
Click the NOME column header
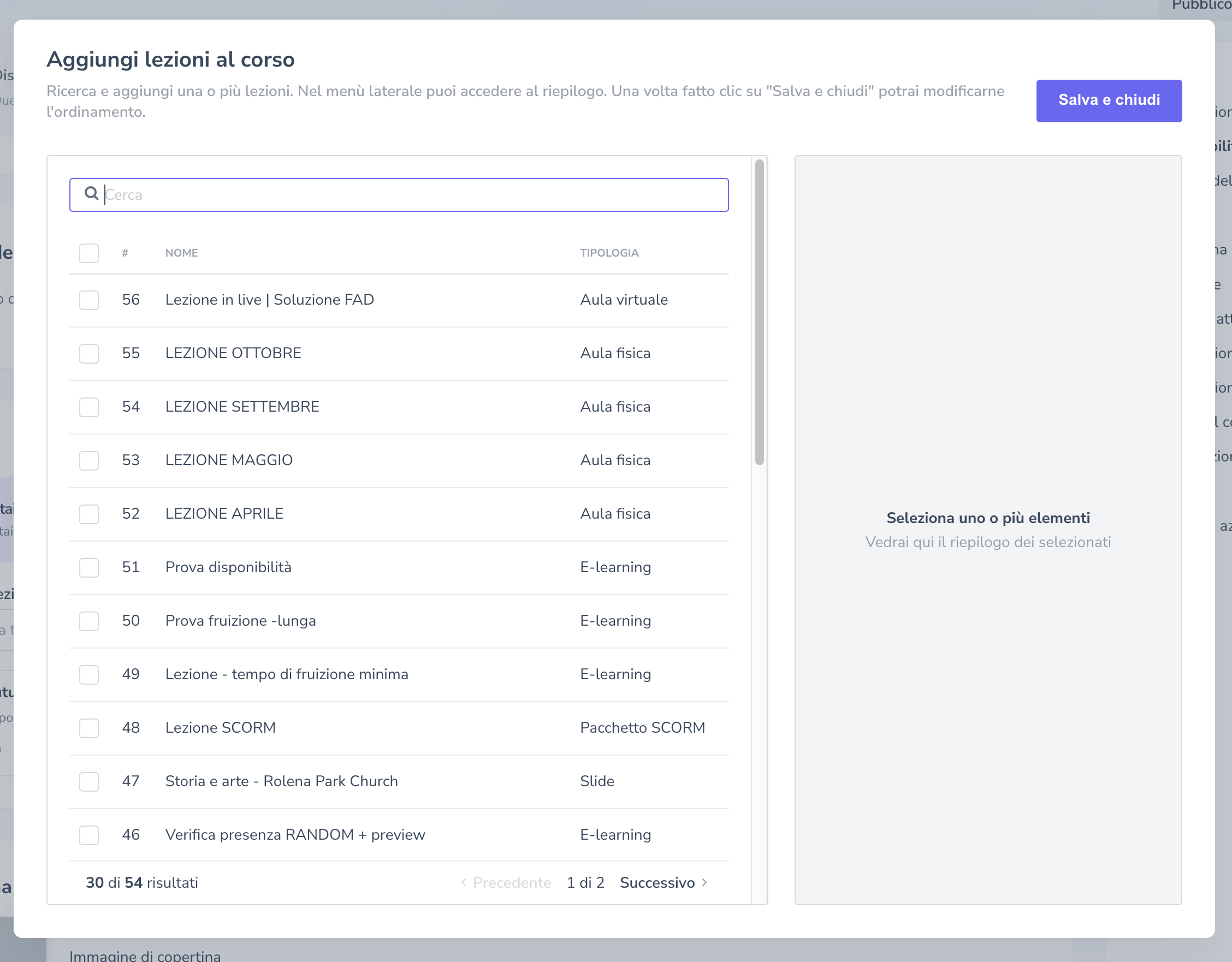coord(182,253)
